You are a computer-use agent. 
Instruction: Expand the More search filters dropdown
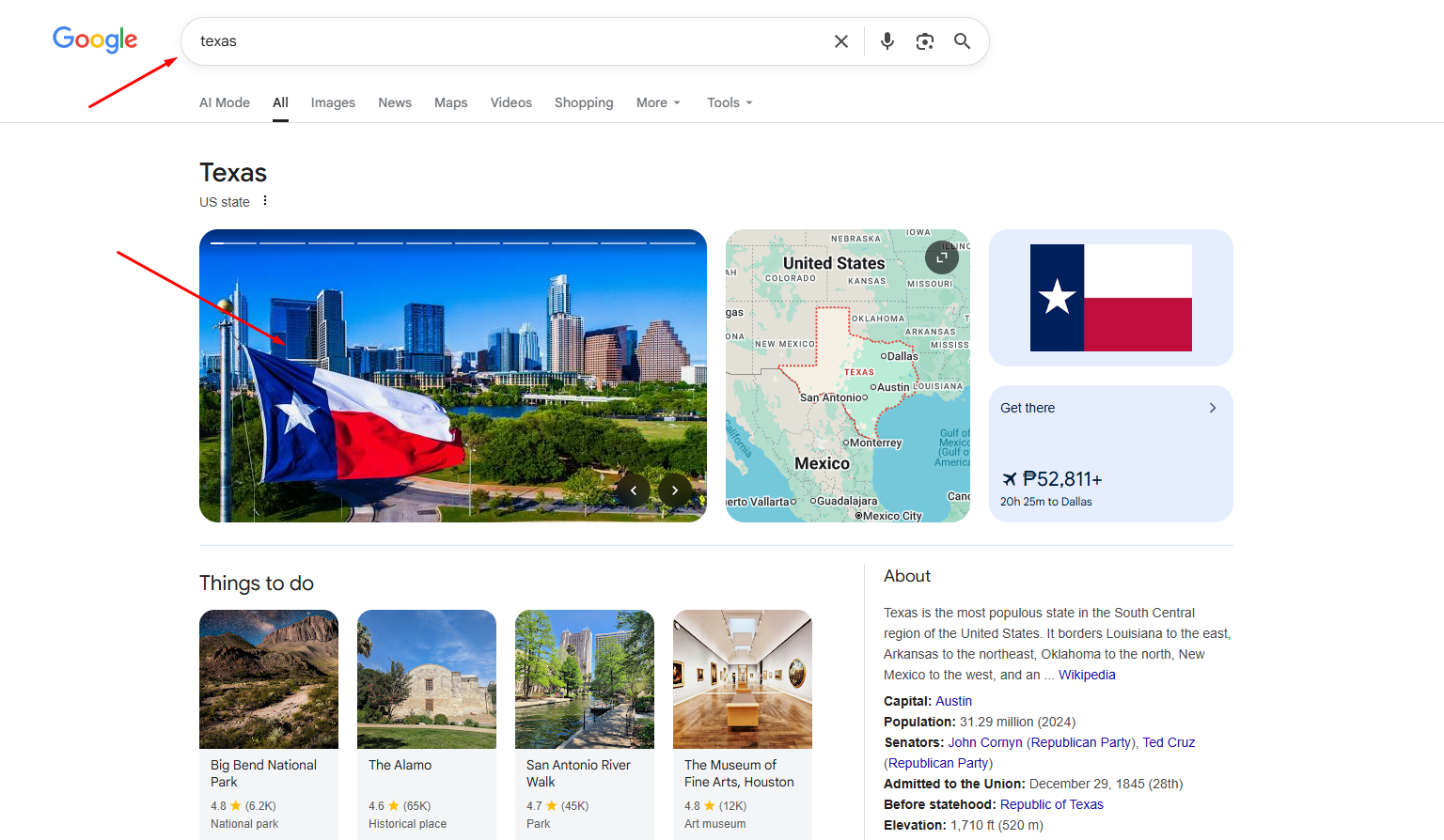pos(657,103)
